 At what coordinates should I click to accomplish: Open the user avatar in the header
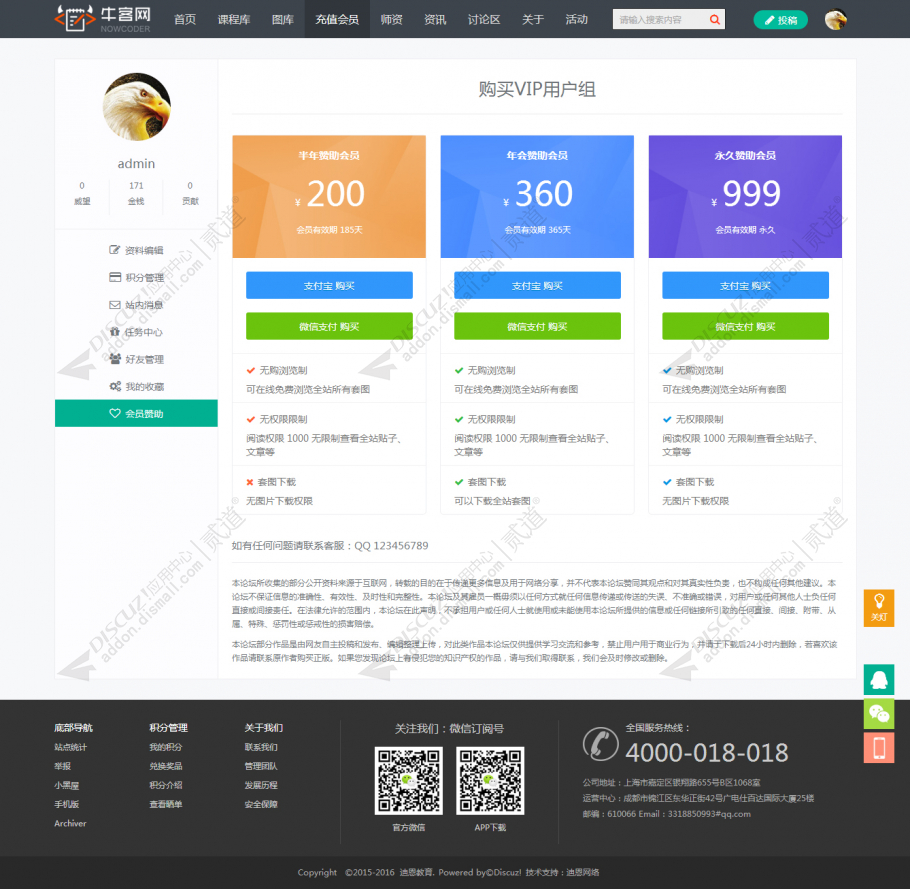pos(835,20)
